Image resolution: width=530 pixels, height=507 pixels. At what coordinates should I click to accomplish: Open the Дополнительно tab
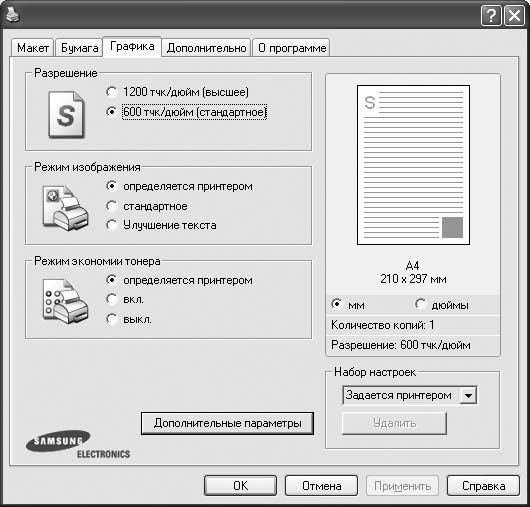pyautogui.click(x=206, y=48)
